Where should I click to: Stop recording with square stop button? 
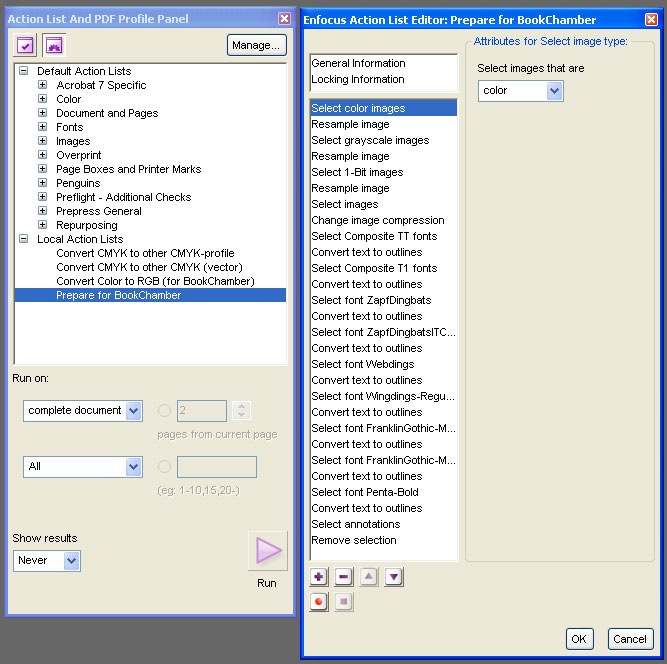coord(344,601)
